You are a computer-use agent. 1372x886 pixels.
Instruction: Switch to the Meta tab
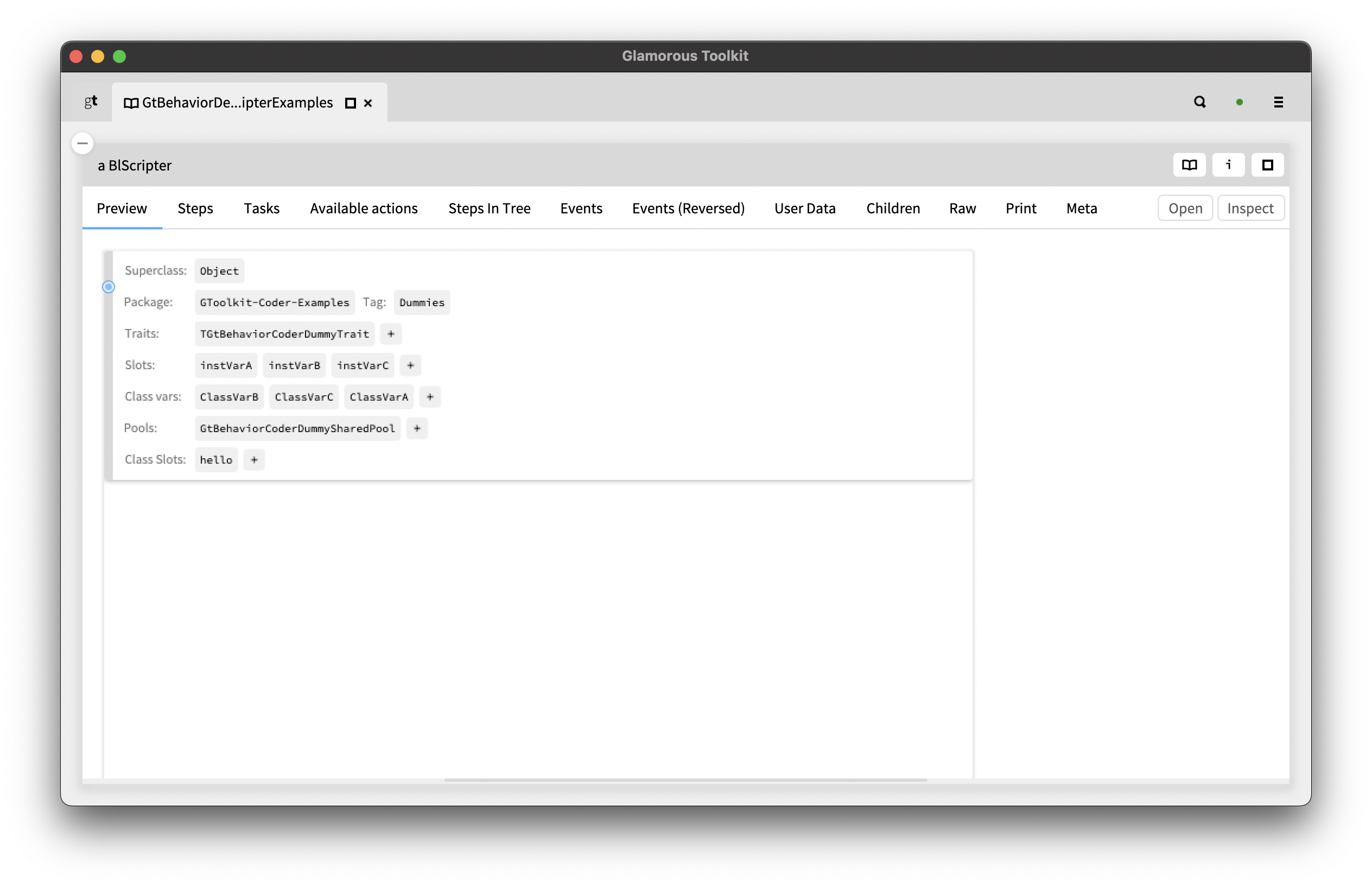click(1081, 208)
